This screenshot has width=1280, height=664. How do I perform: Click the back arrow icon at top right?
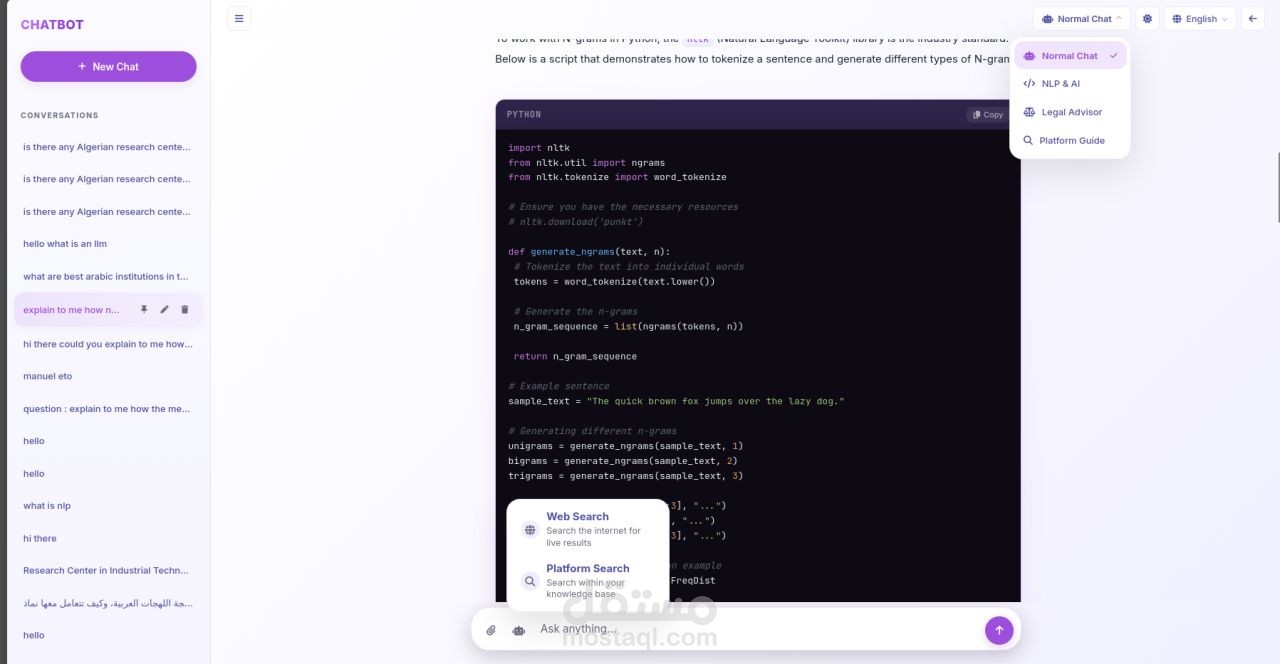[1253, 19]
